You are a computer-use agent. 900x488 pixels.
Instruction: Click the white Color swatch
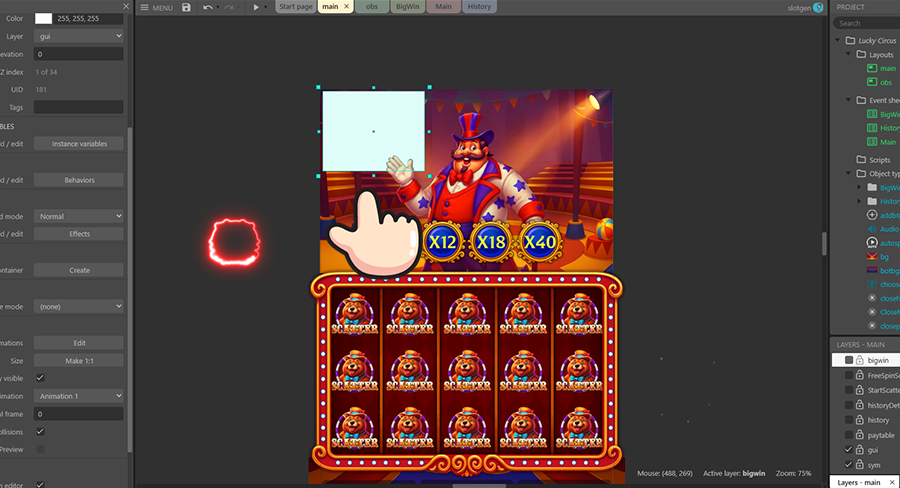click(x=43, y=18)
